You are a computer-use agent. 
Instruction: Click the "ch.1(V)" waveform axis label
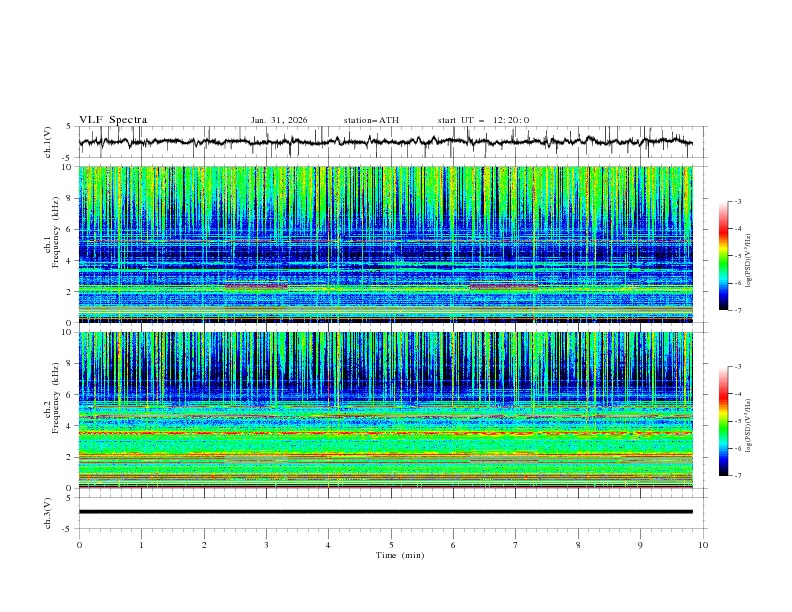click(48, 142)
